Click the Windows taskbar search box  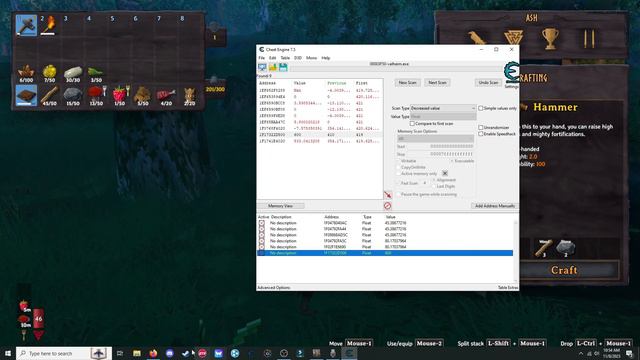click(64, 353)
